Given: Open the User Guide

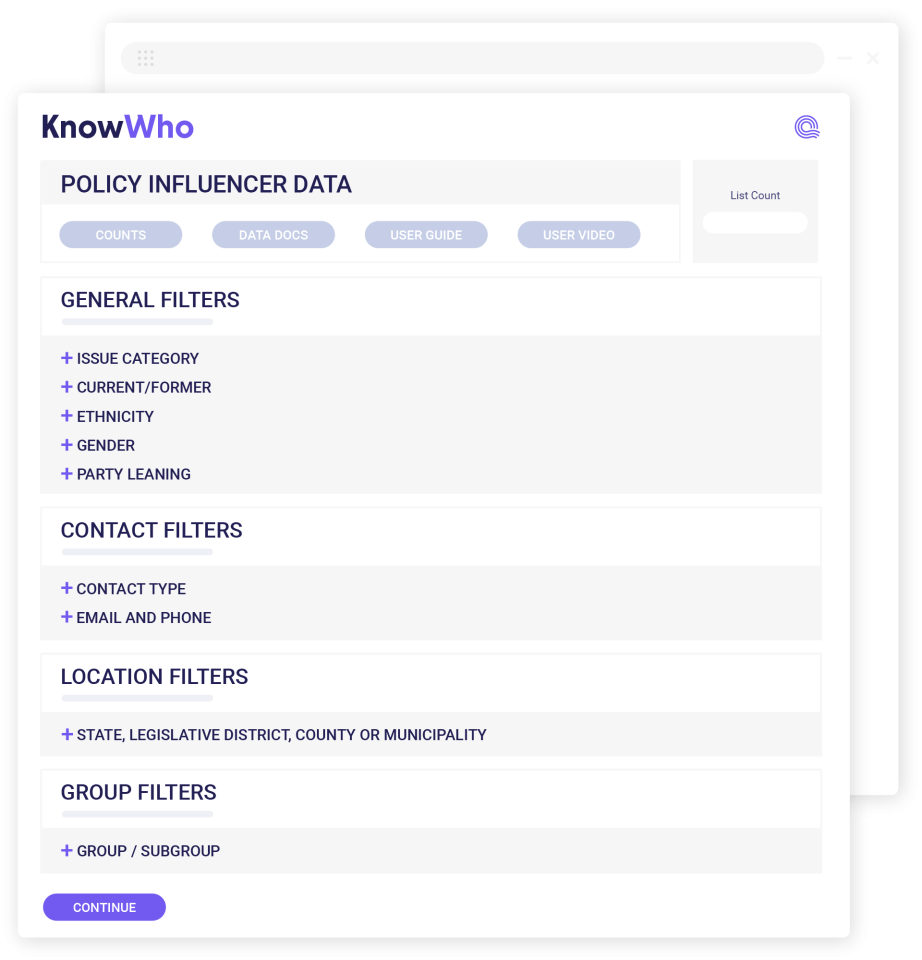Looking at the screenshot, I should [x=426, y=235].
